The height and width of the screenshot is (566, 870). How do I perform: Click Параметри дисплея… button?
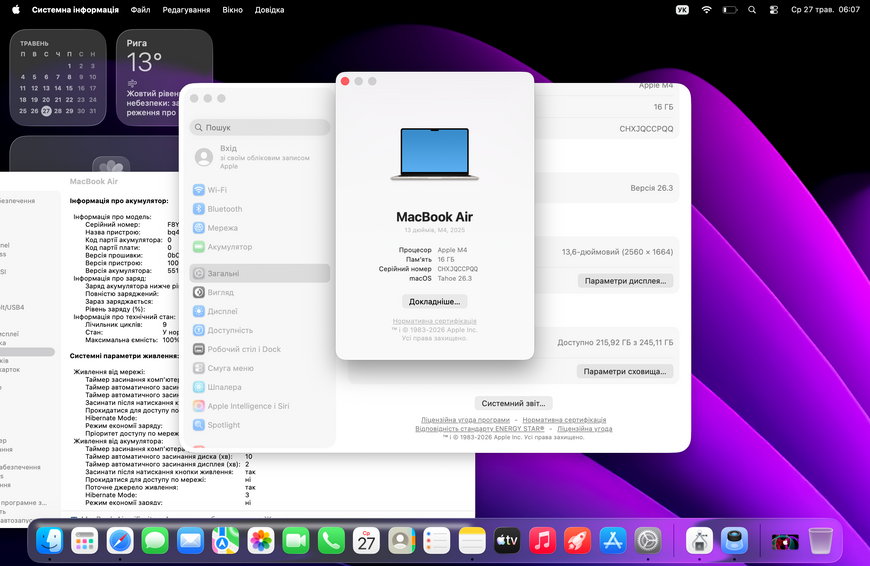click(625, 281)
